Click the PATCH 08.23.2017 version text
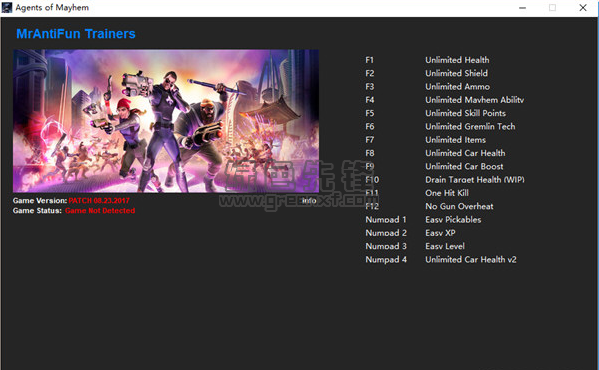Image resolution: width=599 pixels, height=370 pixels. click(x=99, y=200)
